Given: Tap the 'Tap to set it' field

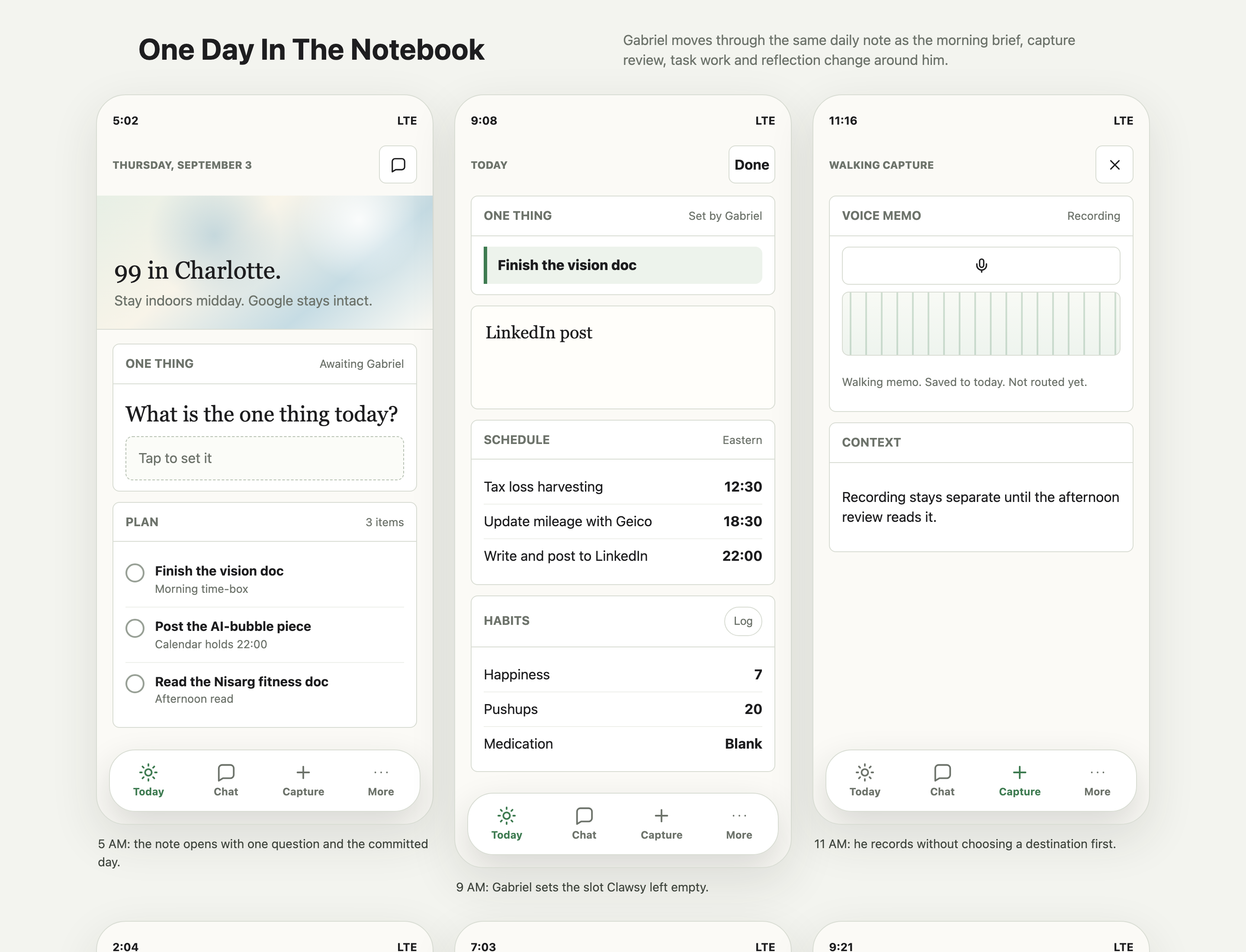Looking at the screenshot, I should click(265, 458).
